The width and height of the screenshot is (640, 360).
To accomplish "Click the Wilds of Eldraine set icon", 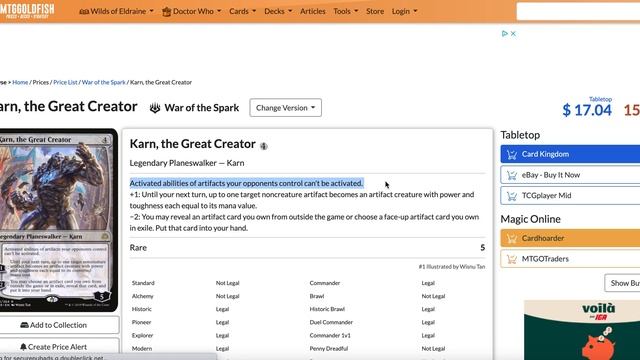I will pyautogui.click(x=84, y=11).
